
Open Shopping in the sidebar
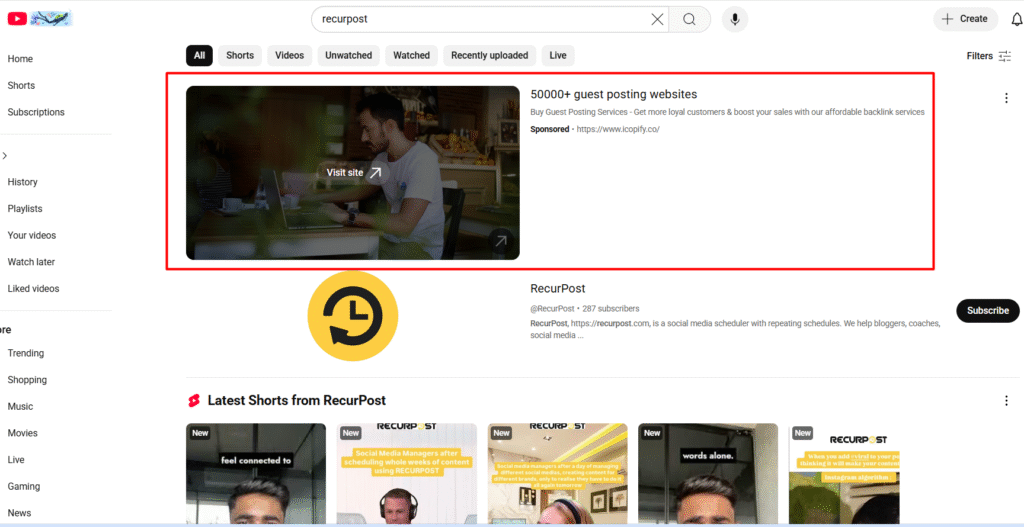(27, 380)
